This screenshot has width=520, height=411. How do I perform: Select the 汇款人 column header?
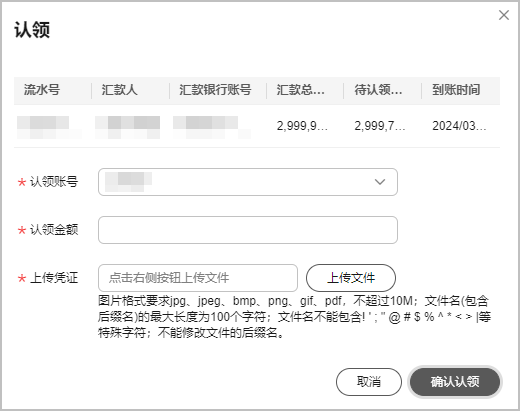119,90
